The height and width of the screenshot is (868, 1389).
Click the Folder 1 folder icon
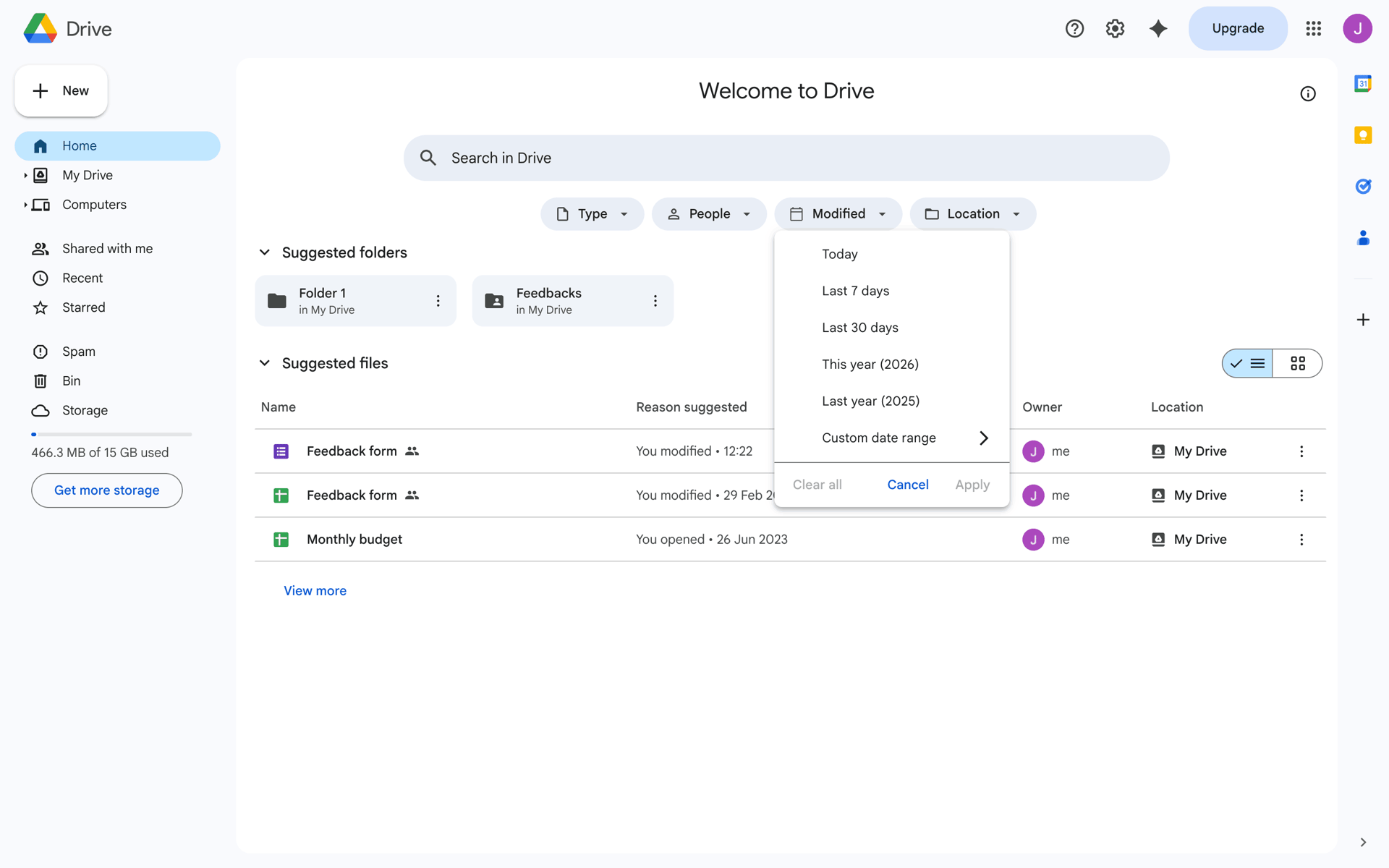coord(277,301)
